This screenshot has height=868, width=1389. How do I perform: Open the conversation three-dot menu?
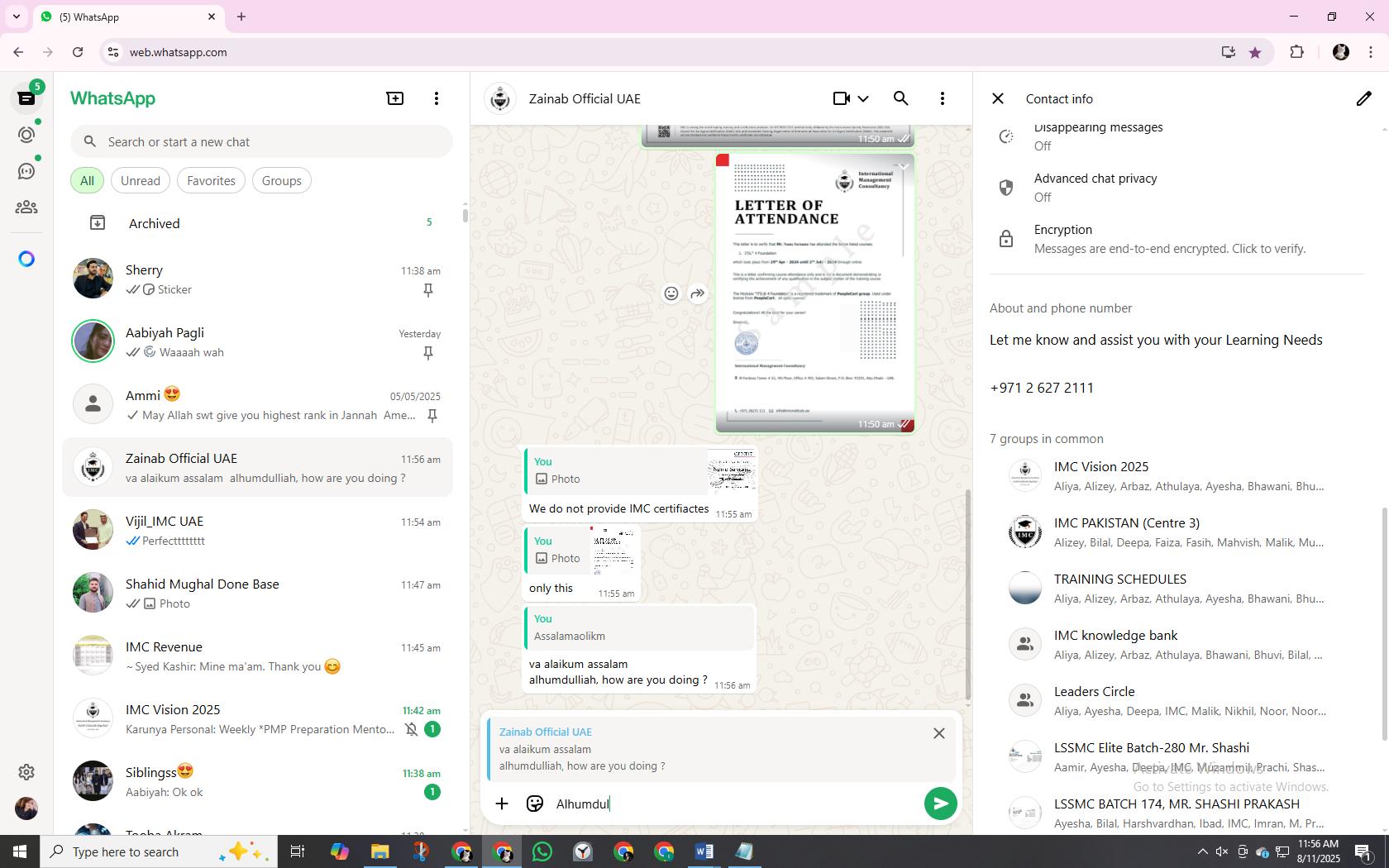click(x=943, y=98)
